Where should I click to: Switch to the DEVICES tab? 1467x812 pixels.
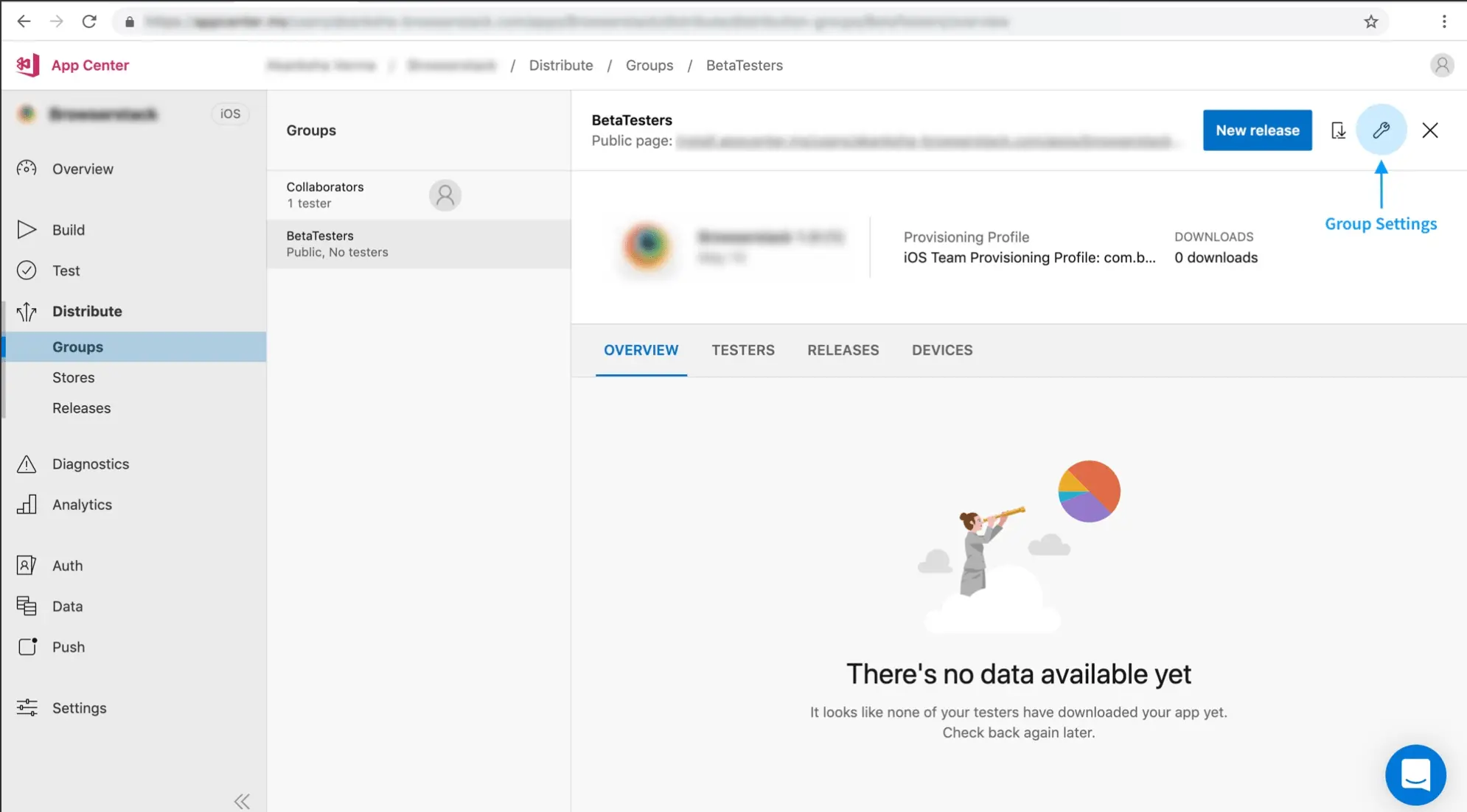click(942, 349)
